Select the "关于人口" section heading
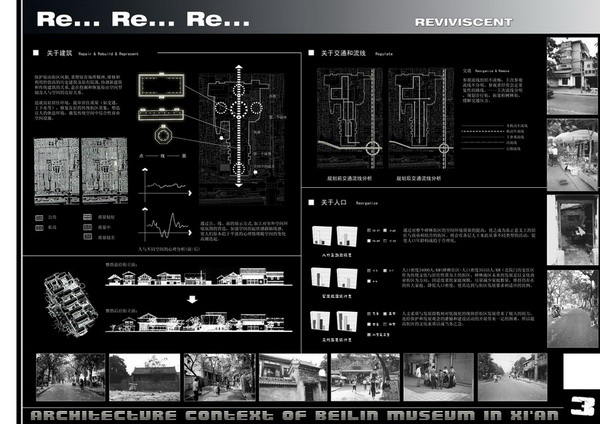This screenshot has height=424, width=600. (334, 202)
